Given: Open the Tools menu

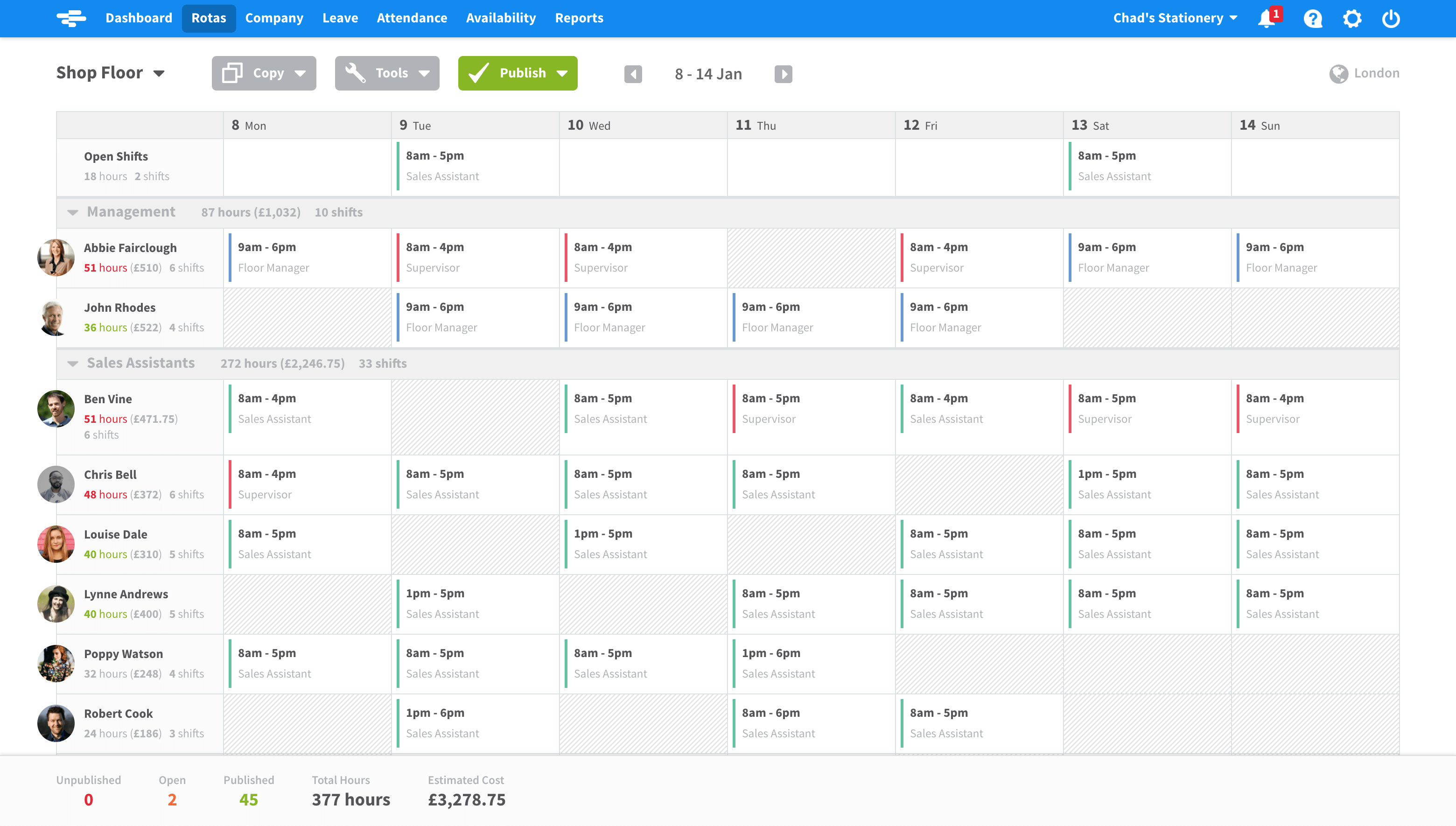Looking at the screenshot, I should coord(386,73).
